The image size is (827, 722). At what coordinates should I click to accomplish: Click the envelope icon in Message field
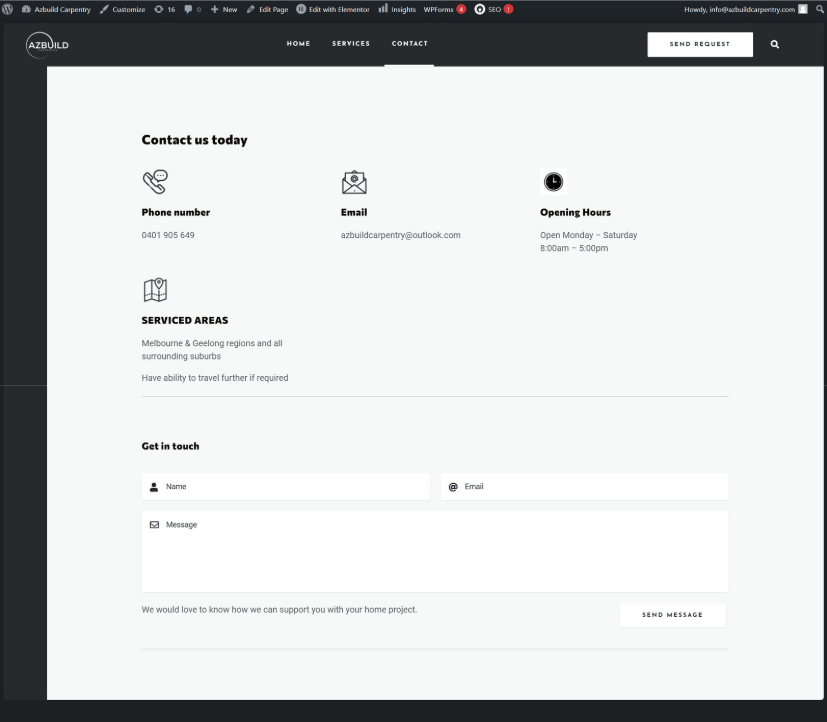(x=154, y=525)
